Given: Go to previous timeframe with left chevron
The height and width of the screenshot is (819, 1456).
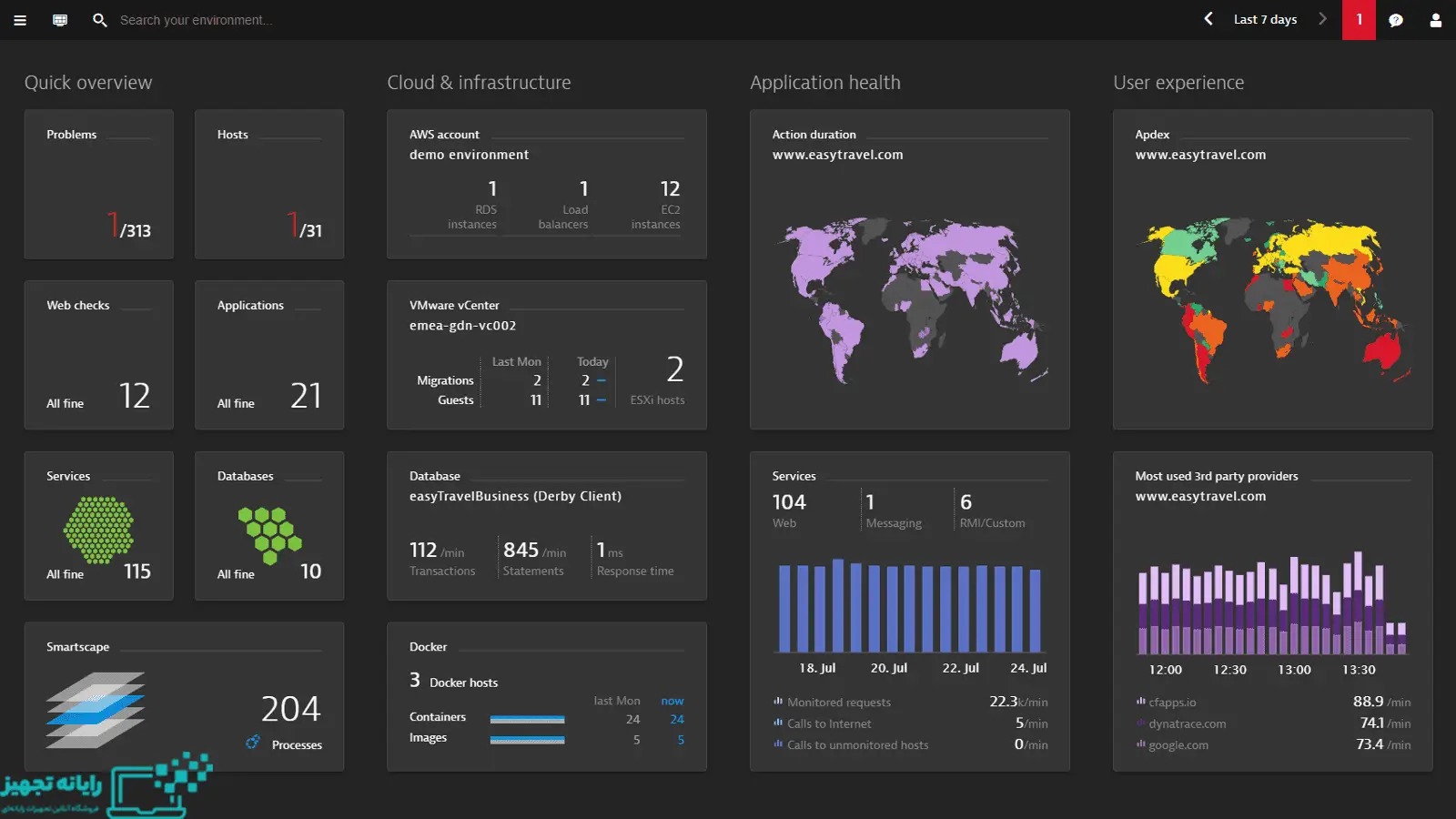Looking at the screenshot, I should 1208,19.
